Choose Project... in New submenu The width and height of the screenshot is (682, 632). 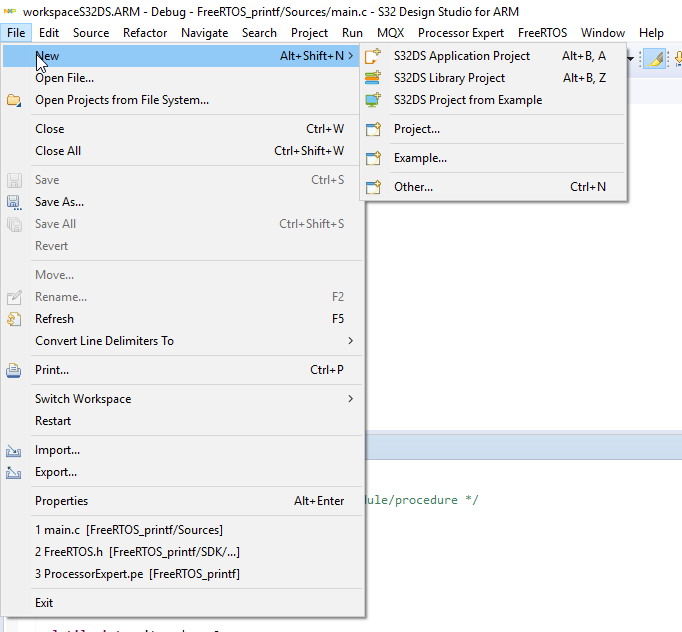tap(493, 129)
